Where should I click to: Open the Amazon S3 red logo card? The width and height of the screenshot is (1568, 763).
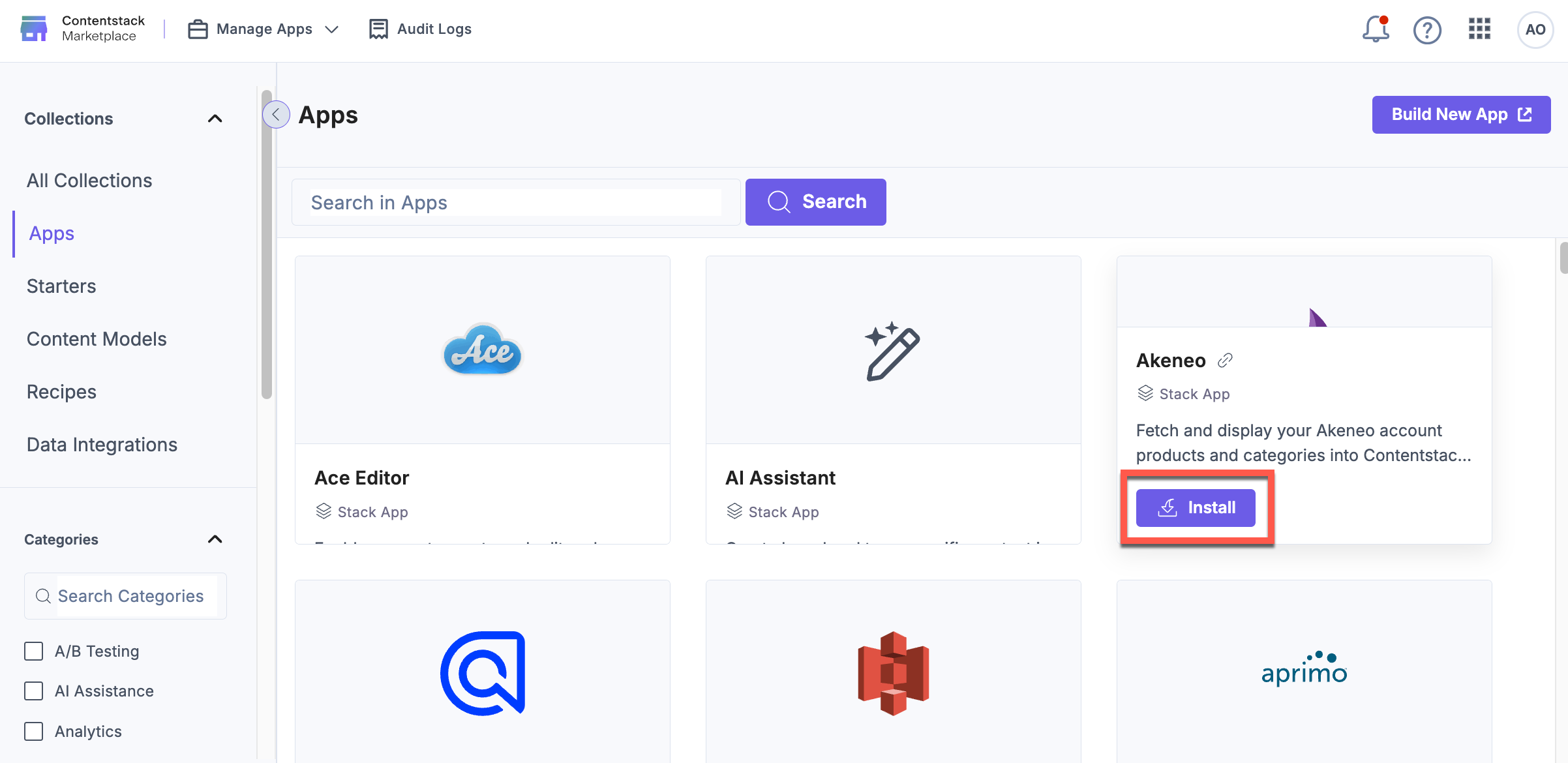tap(894, 673)
